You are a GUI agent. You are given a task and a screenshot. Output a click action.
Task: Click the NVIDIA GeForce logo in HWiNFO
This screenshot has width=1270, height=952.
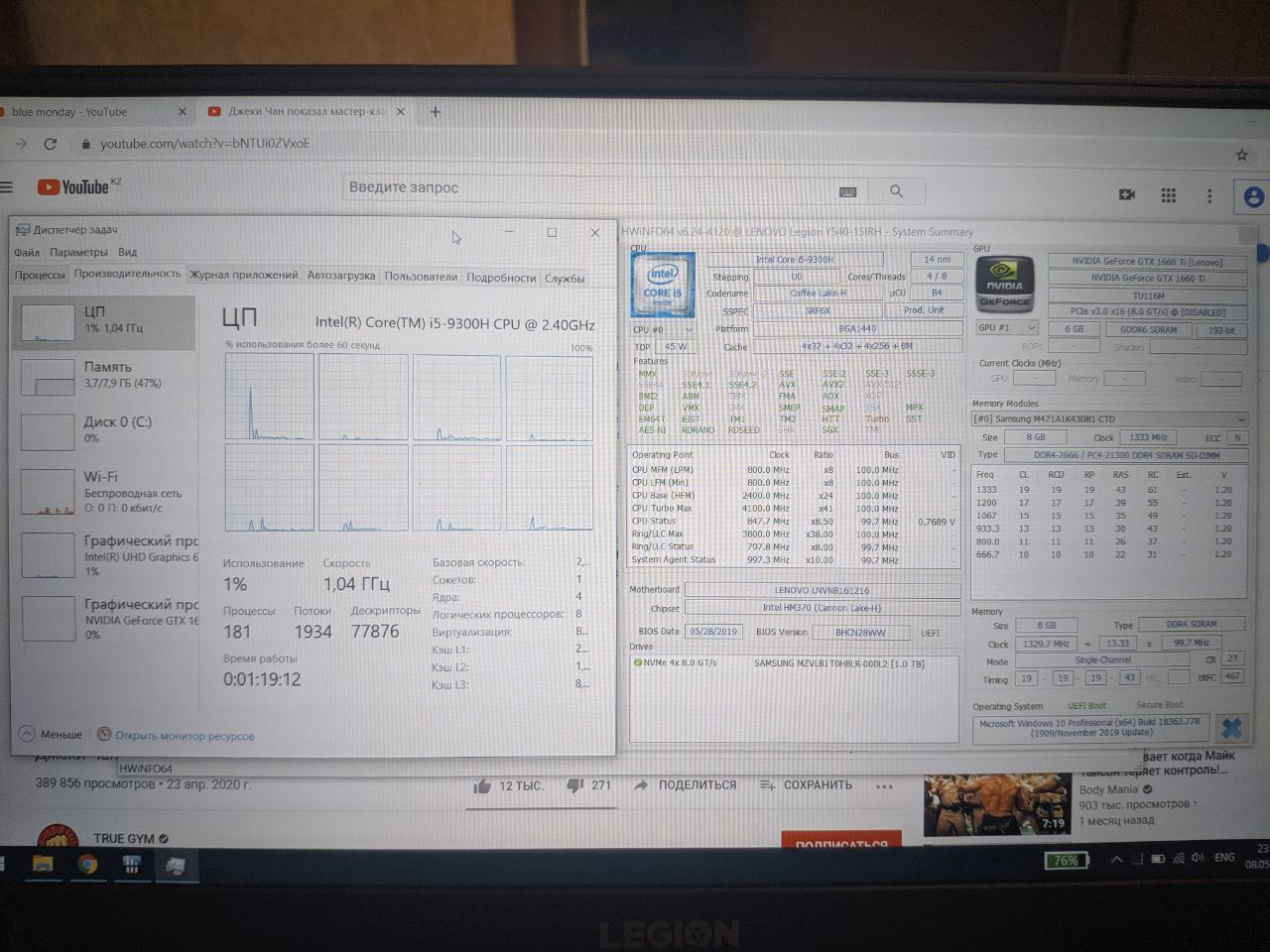(x=1004, y=286)
